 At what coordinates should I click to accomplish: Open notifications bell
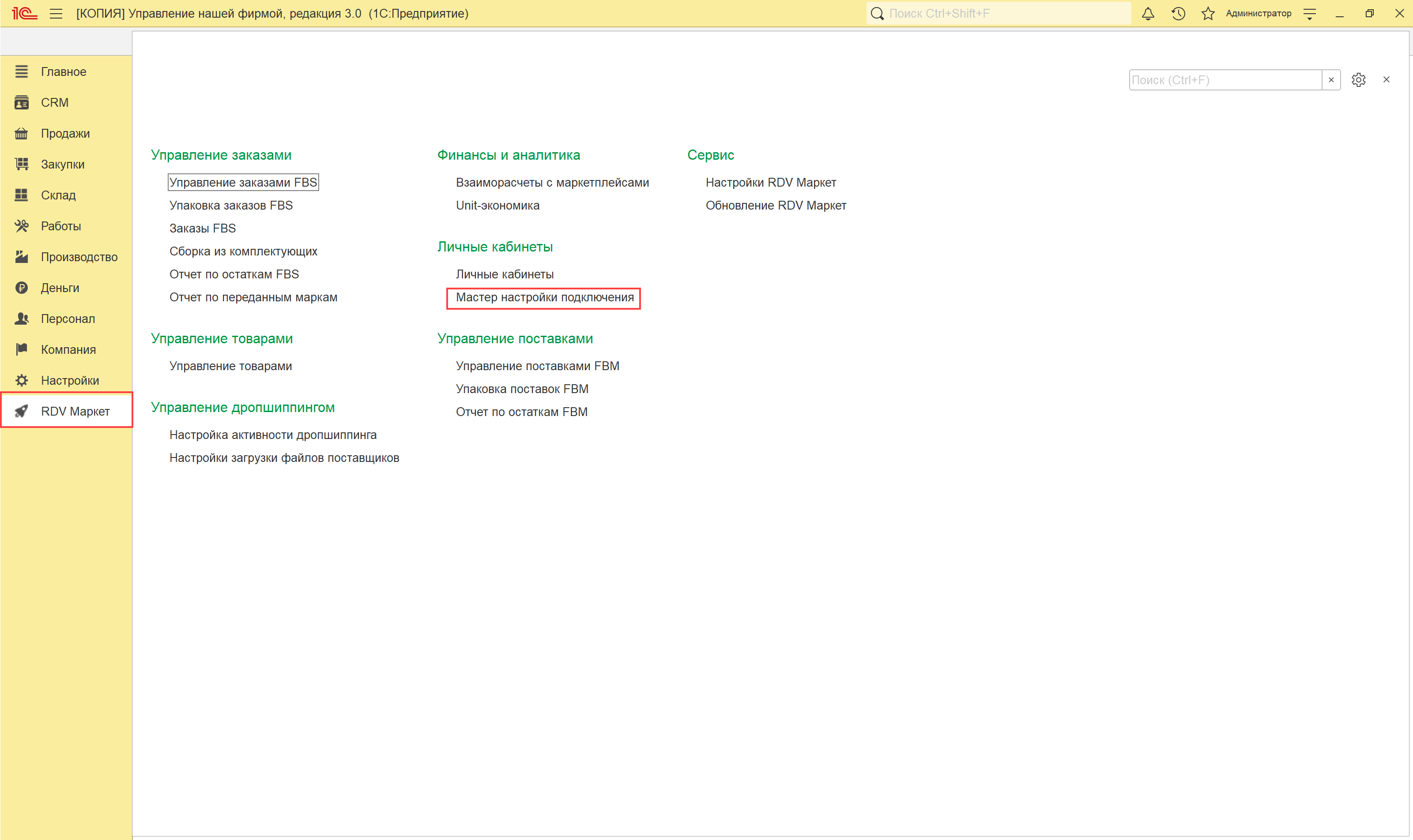point(1148,14)
